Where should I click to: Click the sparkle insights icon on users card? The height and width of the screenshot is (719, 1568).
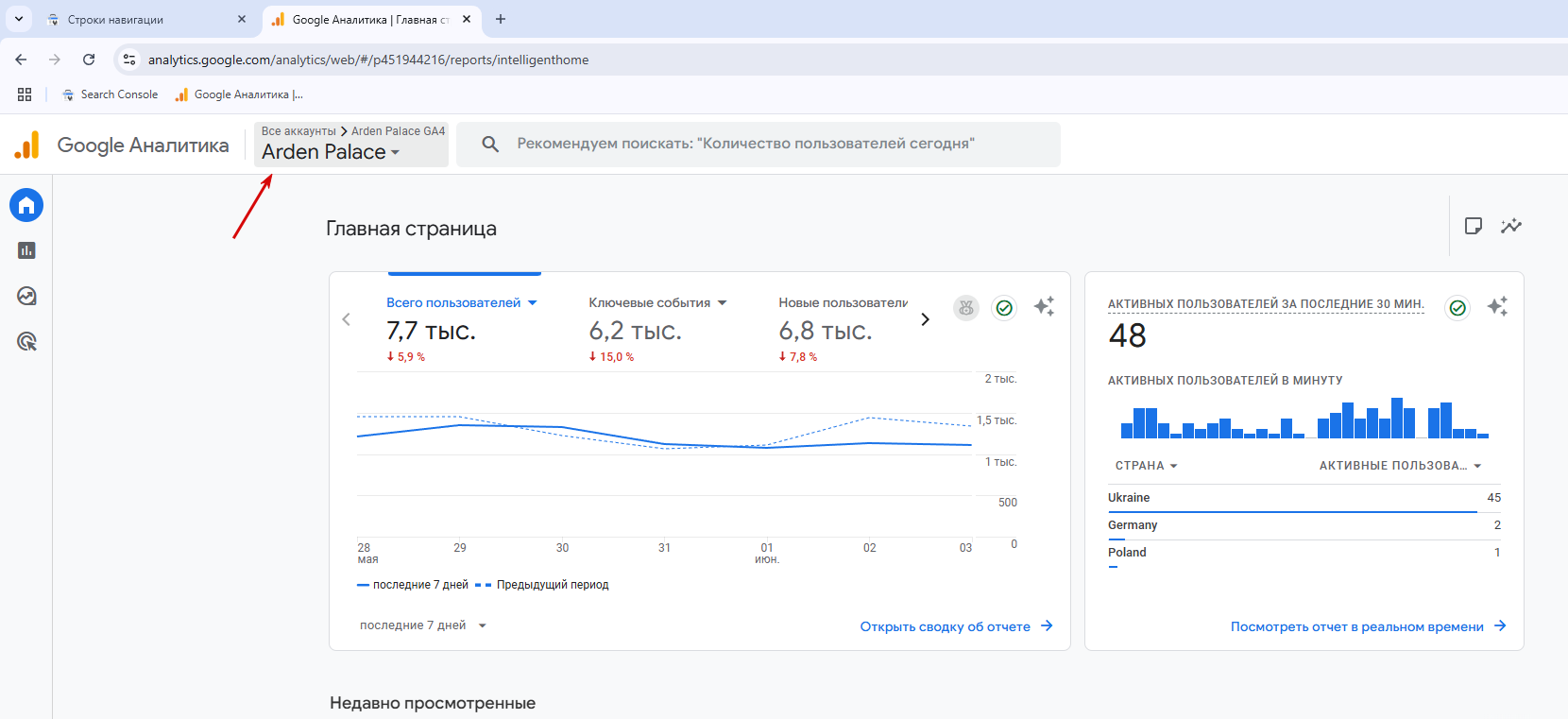pyautogui.click(x=1044, y=306)
